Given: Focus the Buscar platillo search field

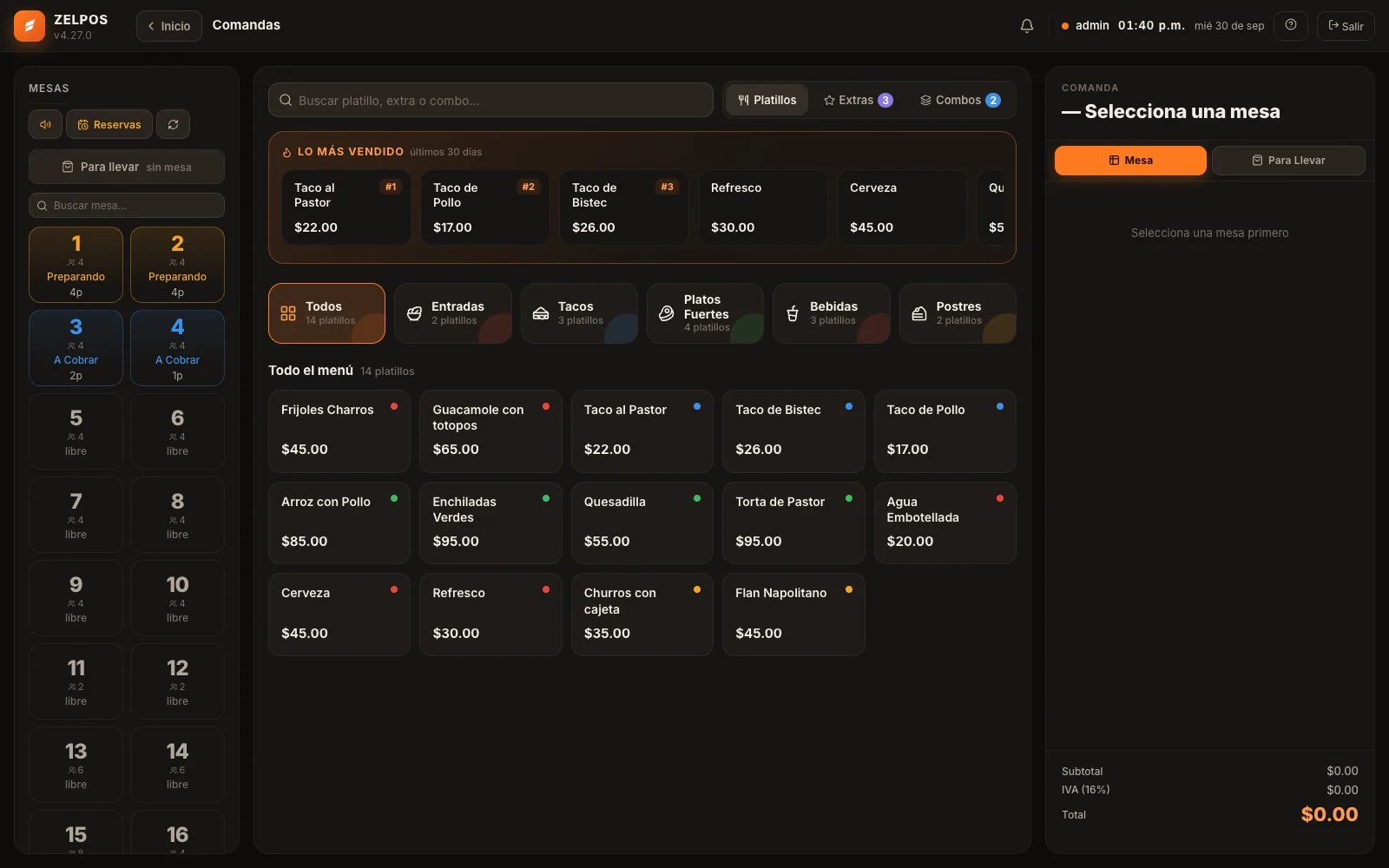Looking at the screenshot, I should pos(490,101).
